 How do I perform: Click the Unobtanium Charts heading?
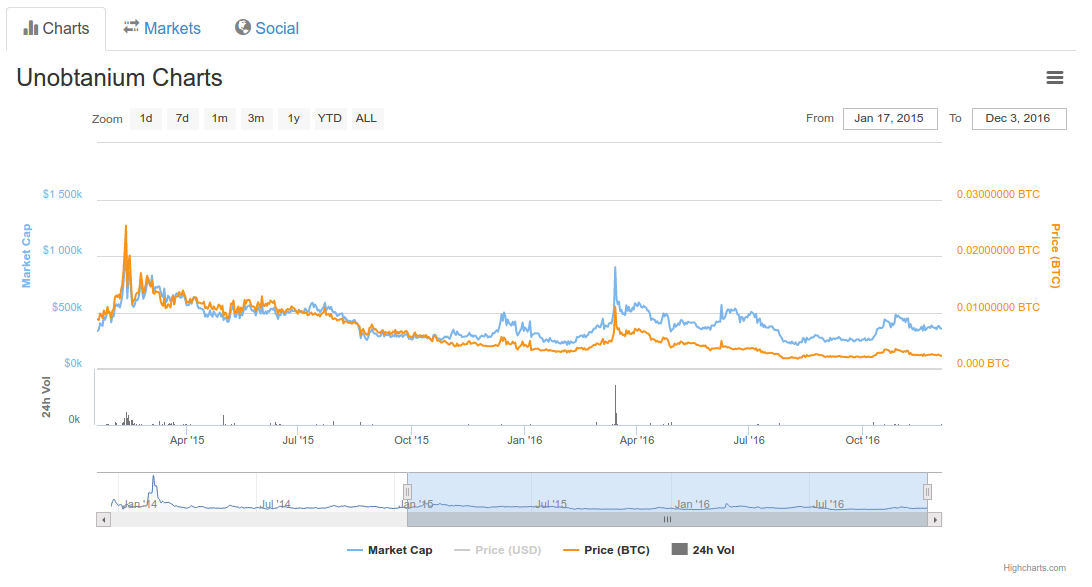pos(120,78)
